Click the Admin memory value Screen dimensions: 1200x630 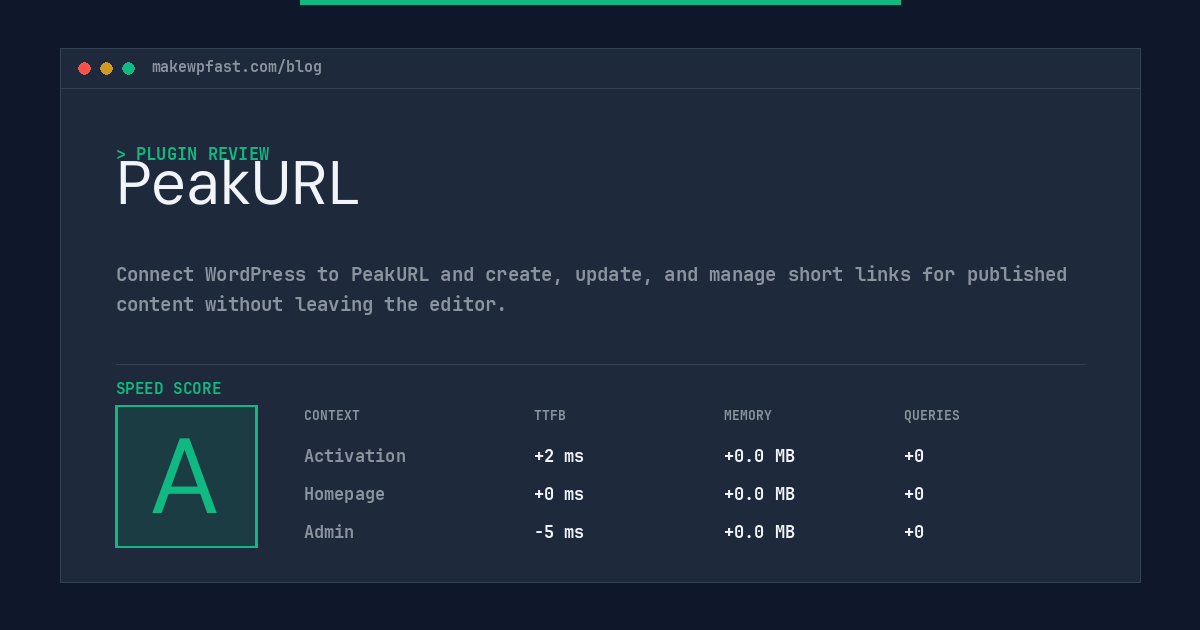click(x=759, y=532)
